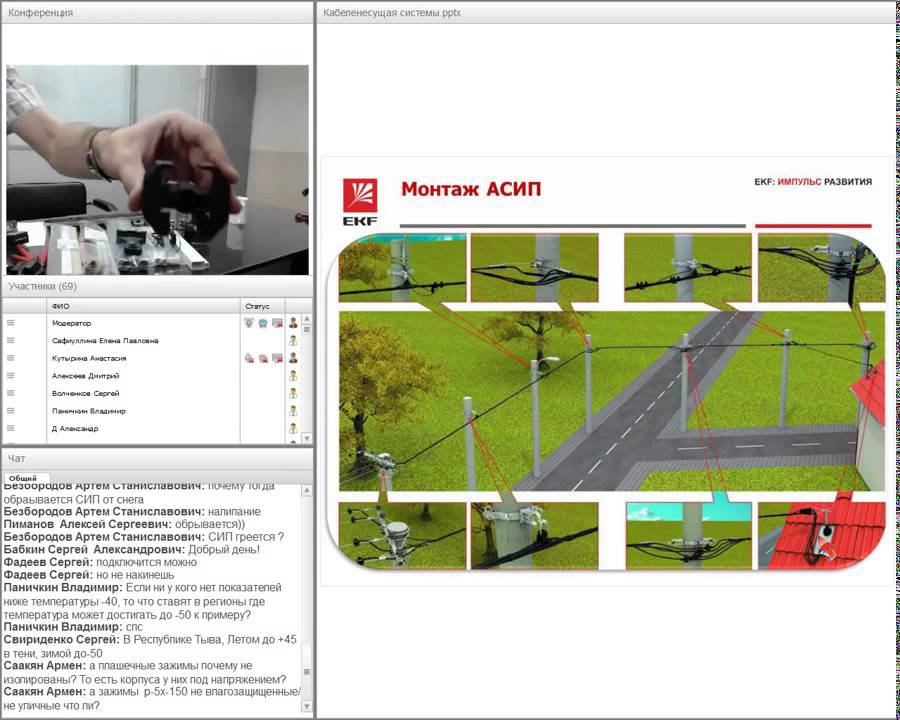Screen dimensions: 900x720
Task: Sort participants by the Статус column header
Action: (263, 306)
